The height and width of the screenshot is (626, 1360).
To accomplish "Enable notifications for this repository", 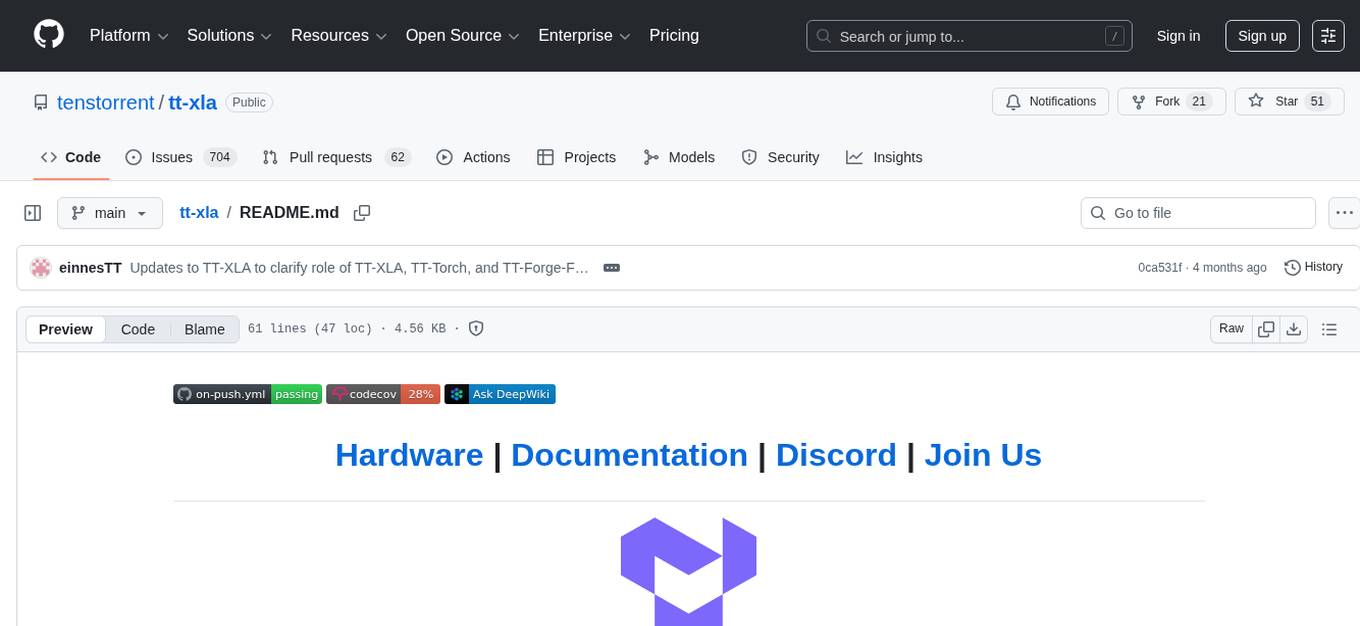I will (x=1050, y=101).
